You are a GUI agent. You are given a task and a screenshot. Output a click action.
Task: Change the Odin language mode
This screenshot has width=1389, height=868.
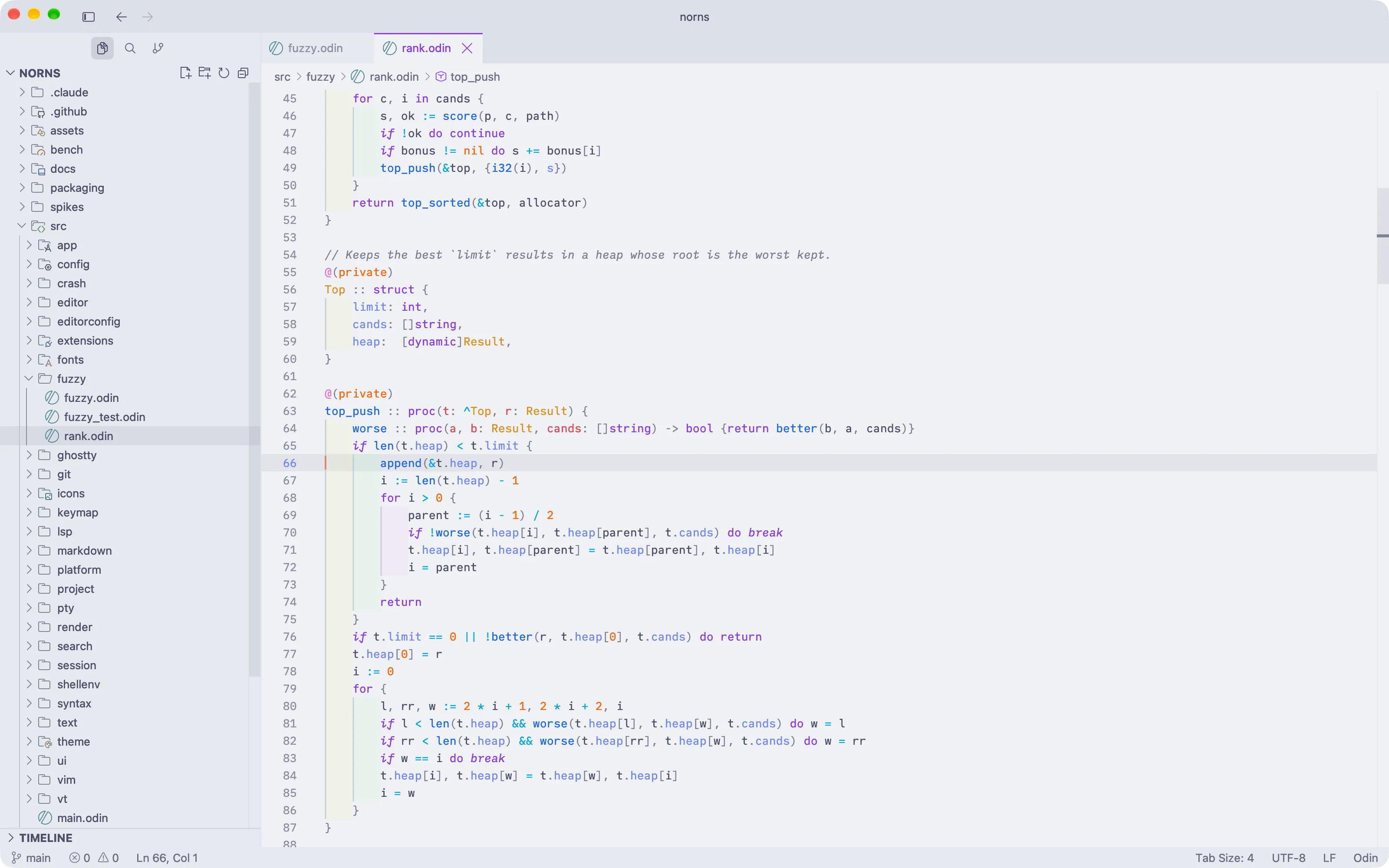click(1366, 858)
